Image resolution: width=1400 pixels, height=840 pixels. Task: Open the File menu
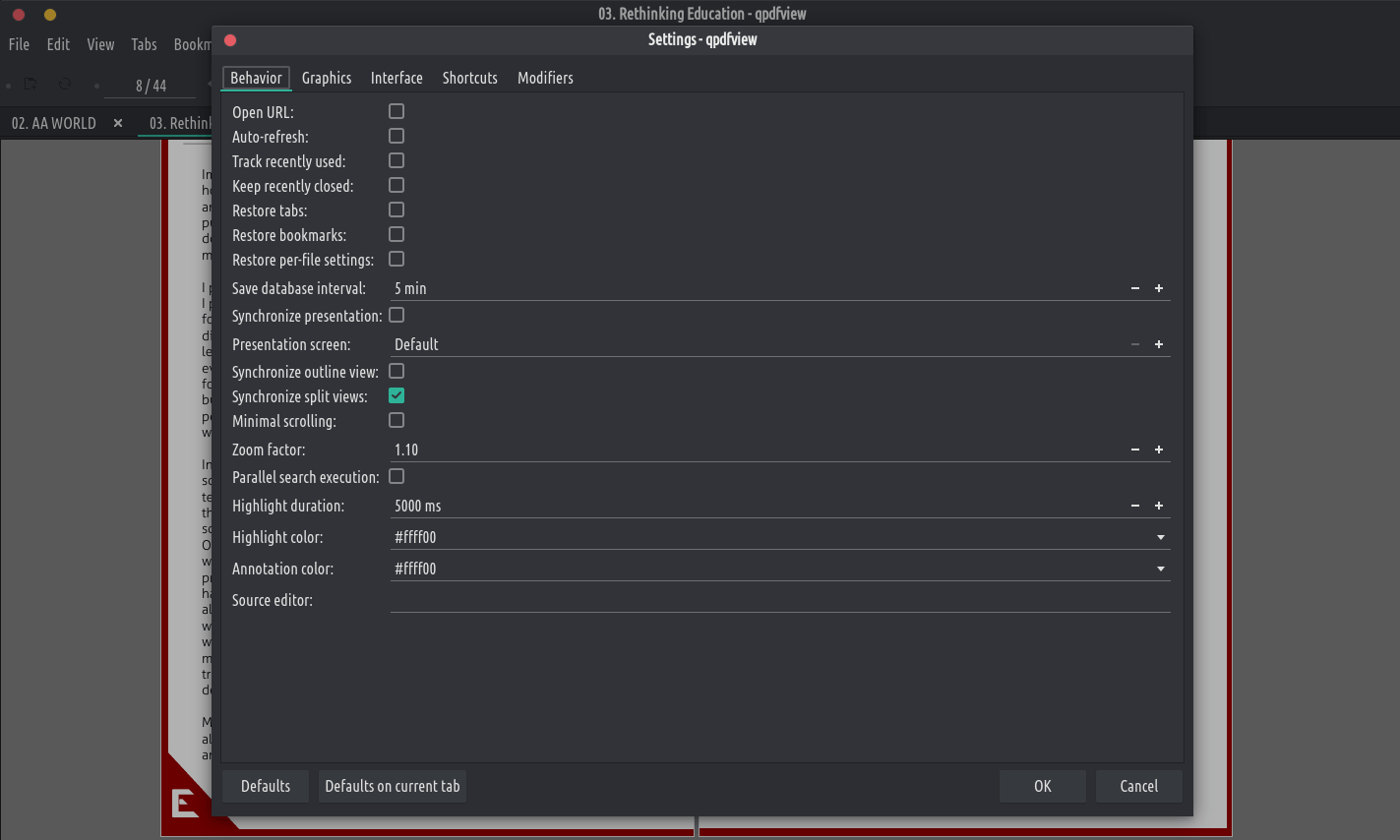(x=19, y=44)
